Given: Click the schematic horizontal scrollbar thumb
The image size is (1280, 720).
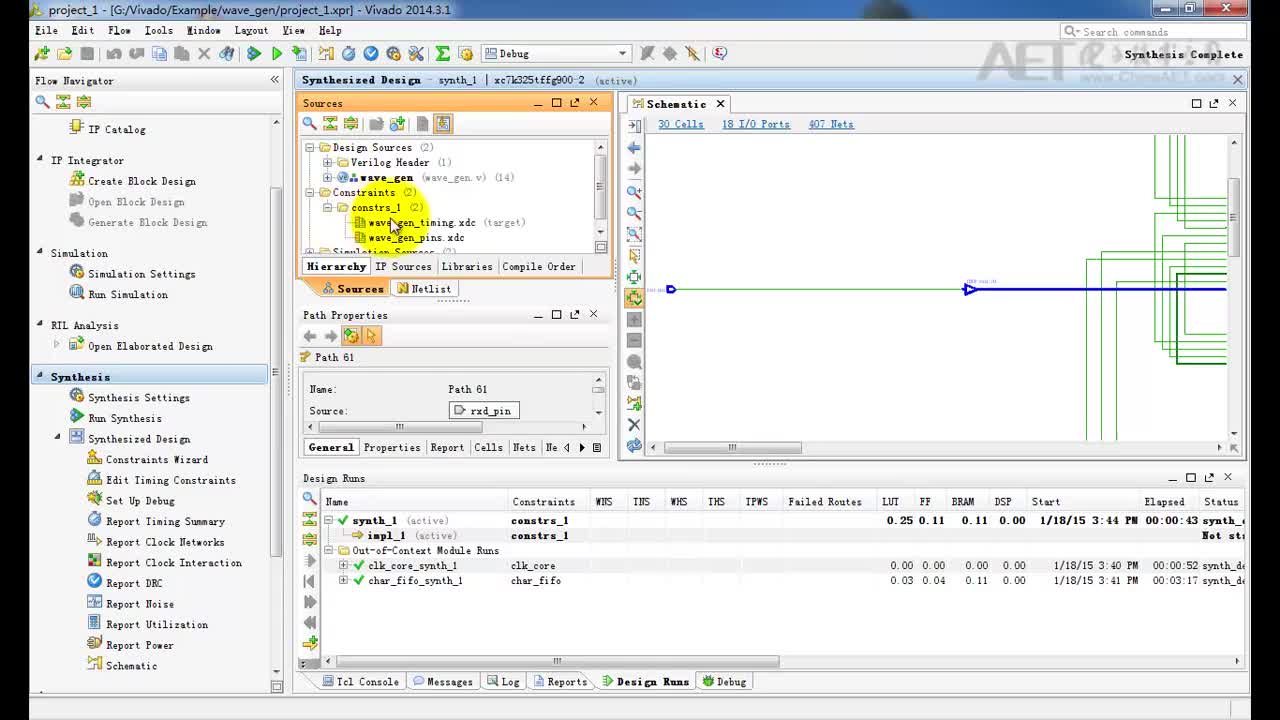Looking at the screenshot, I should [x=732, y=447].
